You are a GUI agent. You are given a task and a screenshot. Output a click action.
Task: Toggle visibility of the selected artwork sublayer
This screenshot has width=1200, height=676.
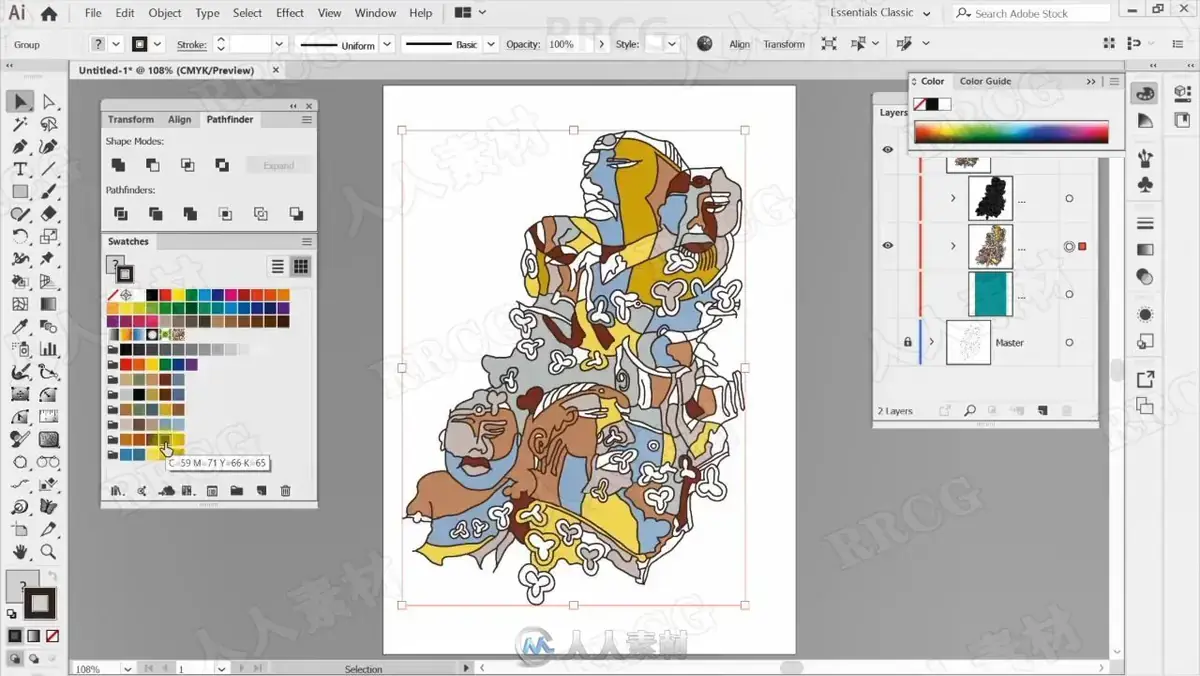click(887, 246)
